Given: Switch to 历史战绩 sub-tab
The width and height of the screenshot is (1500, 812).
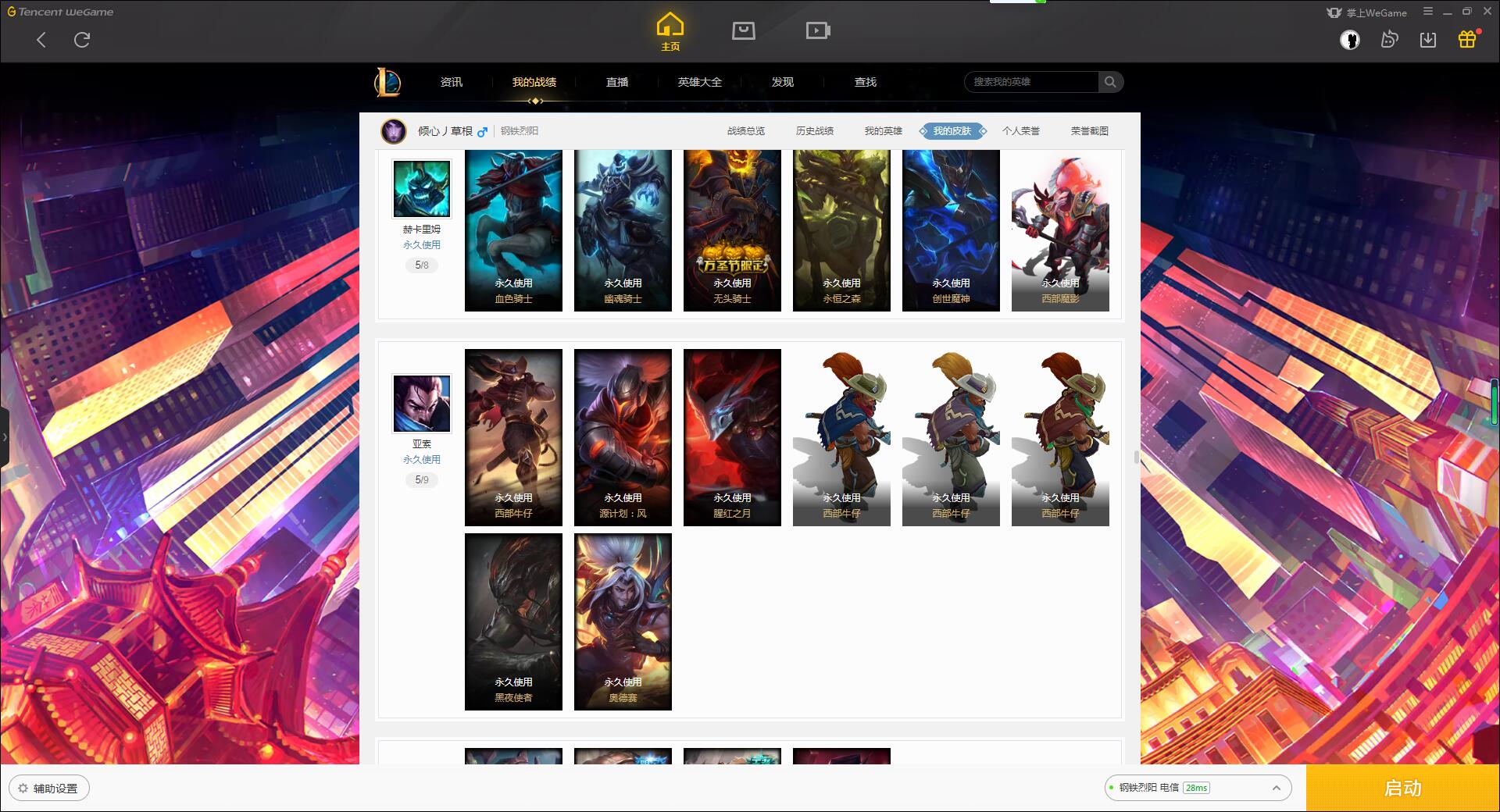Looking at the screenshot, I should point(814,131).
